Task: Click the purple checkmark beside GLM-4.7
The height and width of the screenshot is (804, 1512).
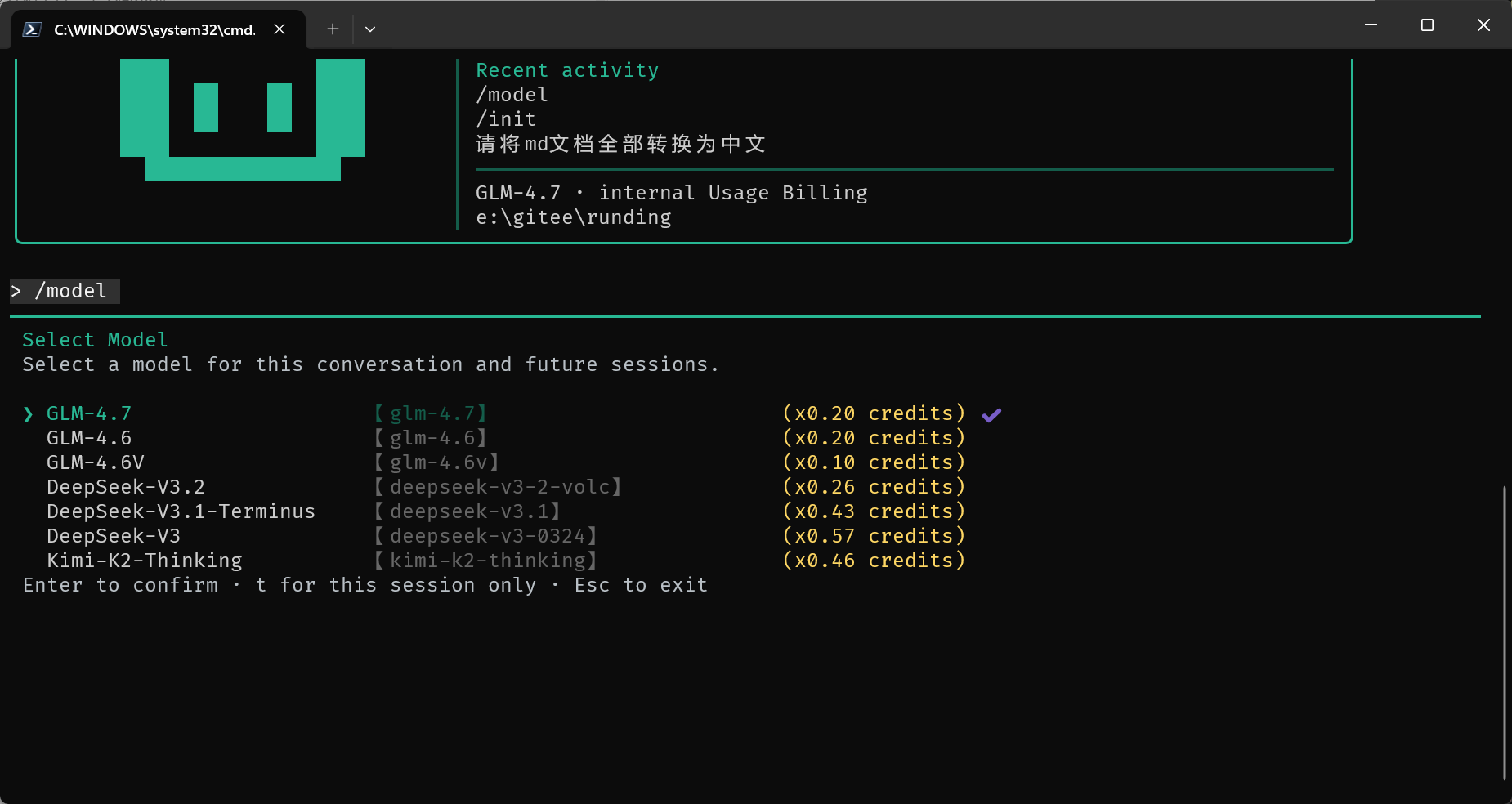Action: click(991, 415)
